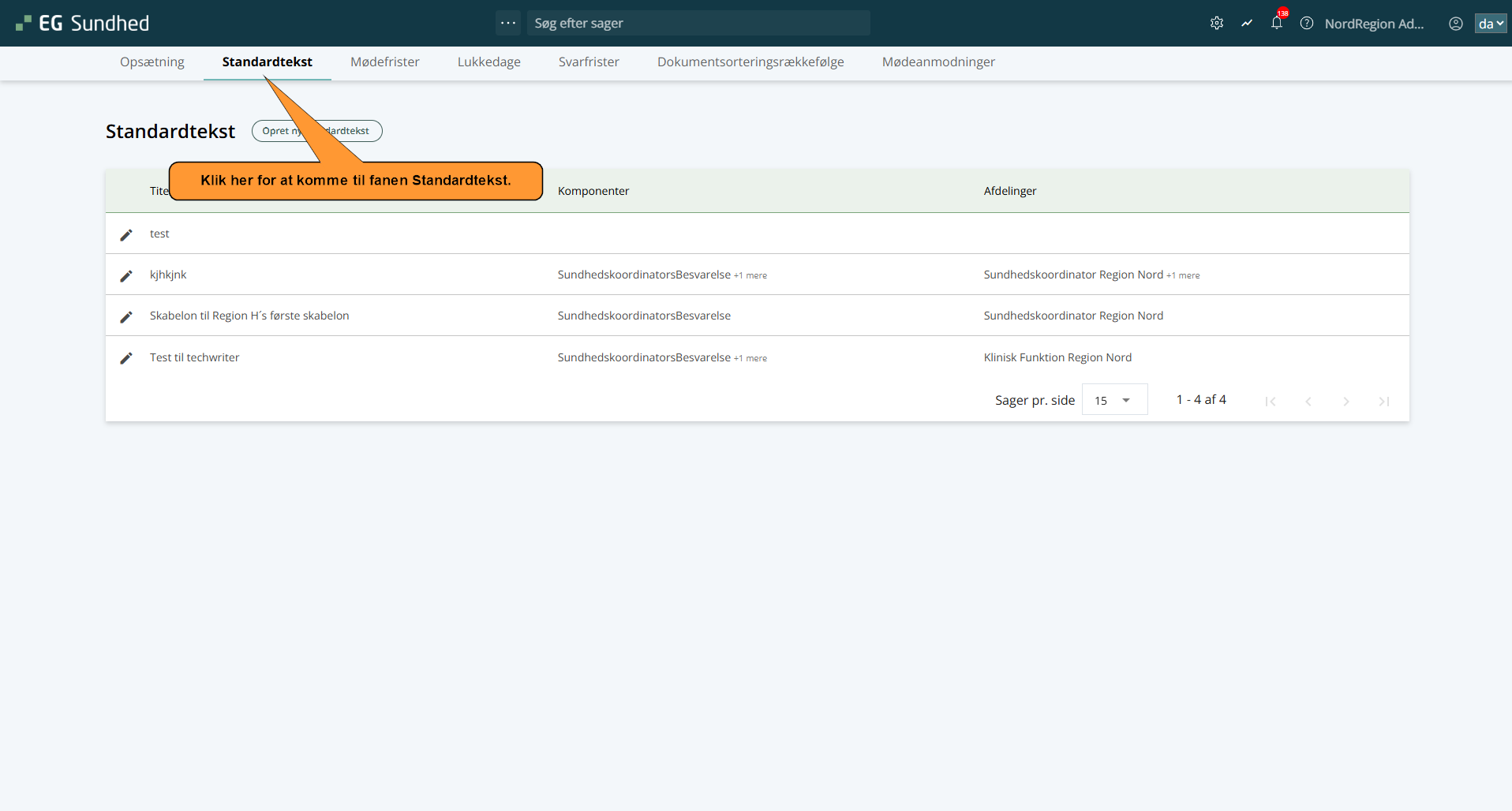Viewport: 1512px width, 811px height.
Task: Open the help question mark icon
Action: click(1306, 24)
